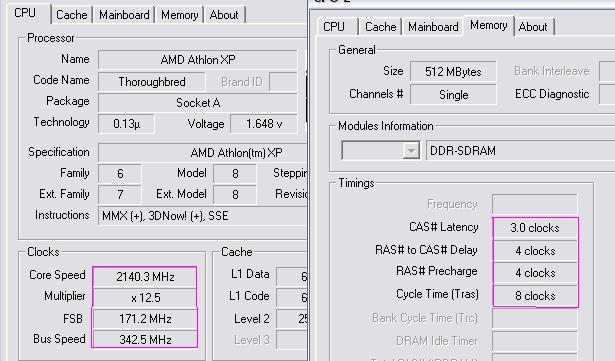Image resolution: width=615 pixels, height=361 pixels.
Task: Click the 342.5 MHz bus speed value
Action: click(x=145, y=339)
